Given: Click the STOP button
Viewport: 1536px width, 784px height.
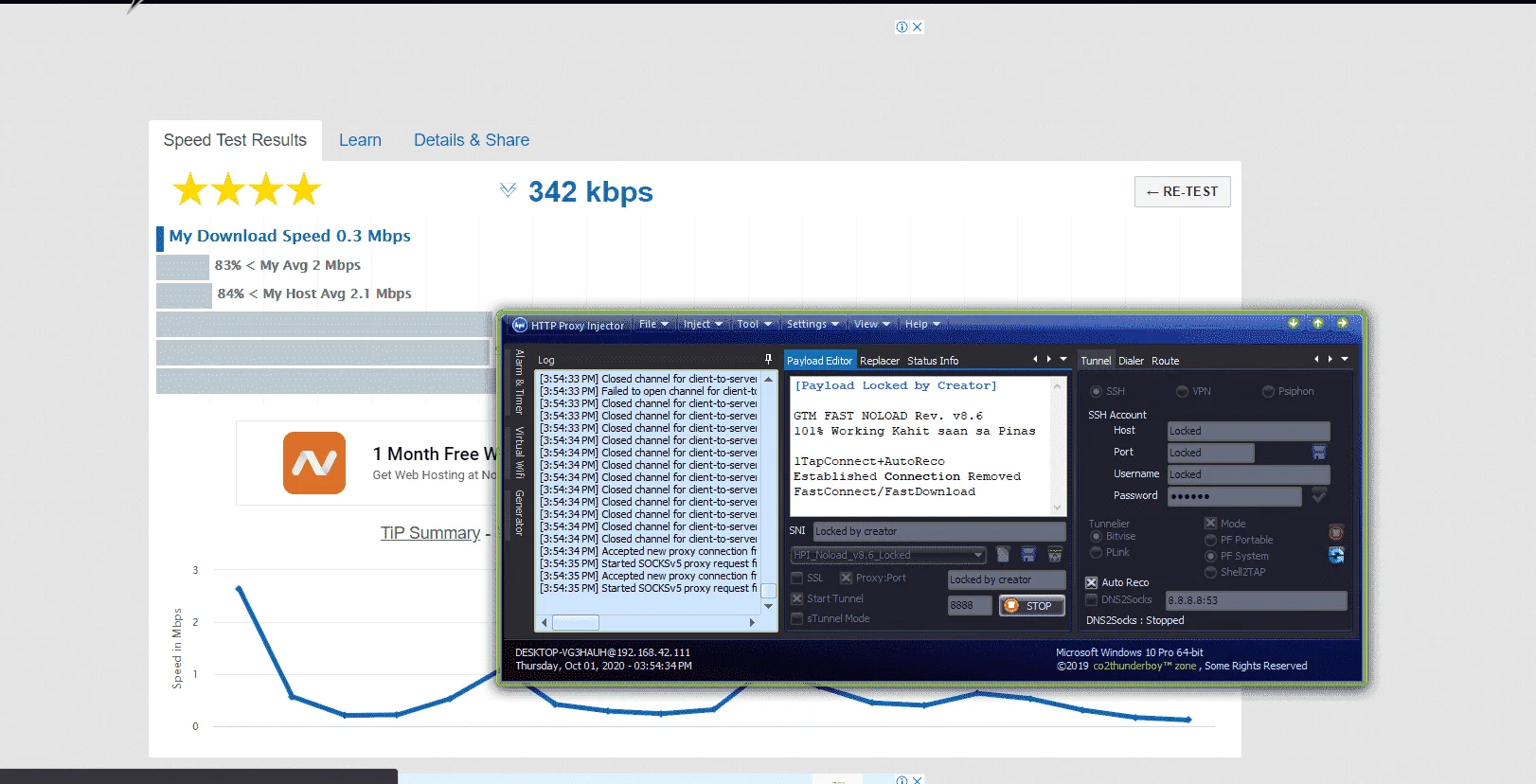Looking at the screenshot, I should coord(1031,606).
